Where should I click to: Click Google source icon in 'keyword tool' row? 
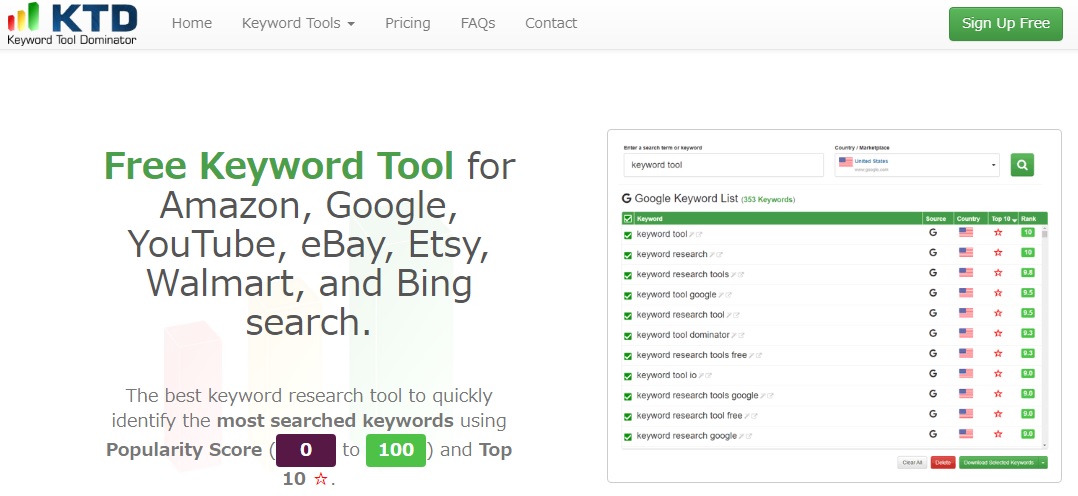[933, 233]
